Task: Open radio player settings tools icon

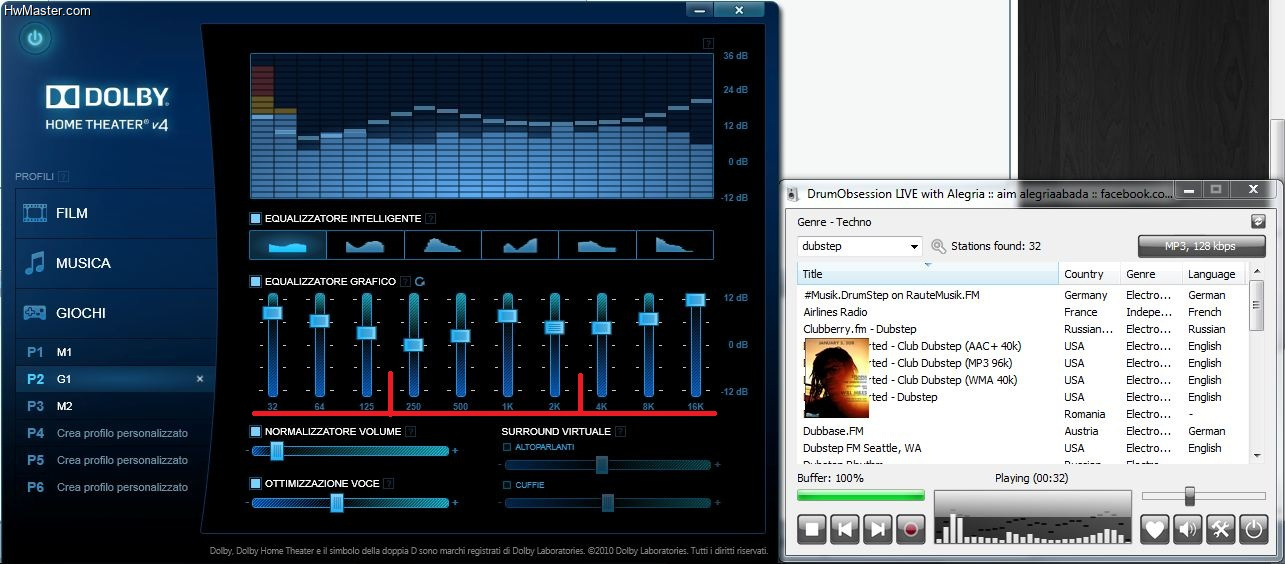Action: [1221, 529]
